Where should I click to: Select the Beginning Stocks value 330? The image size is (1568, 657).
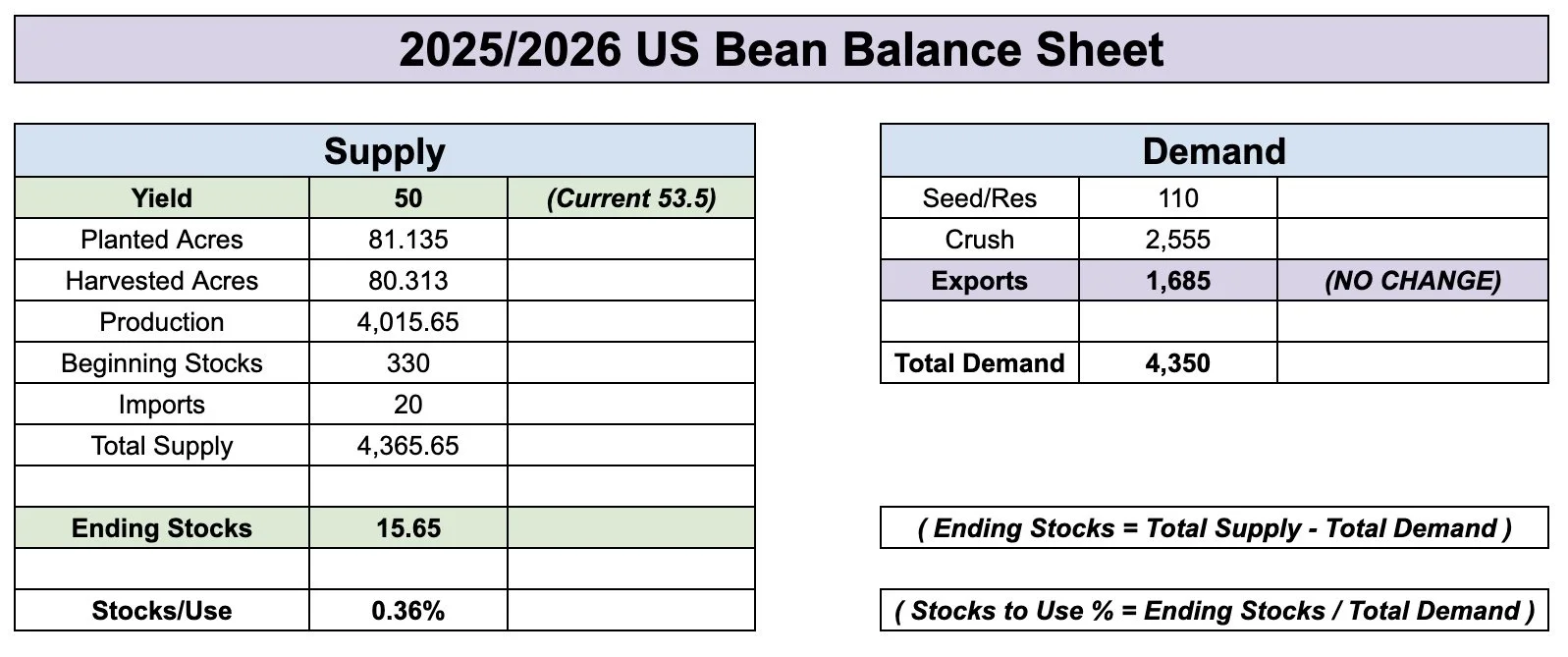[x=407, y=363]
